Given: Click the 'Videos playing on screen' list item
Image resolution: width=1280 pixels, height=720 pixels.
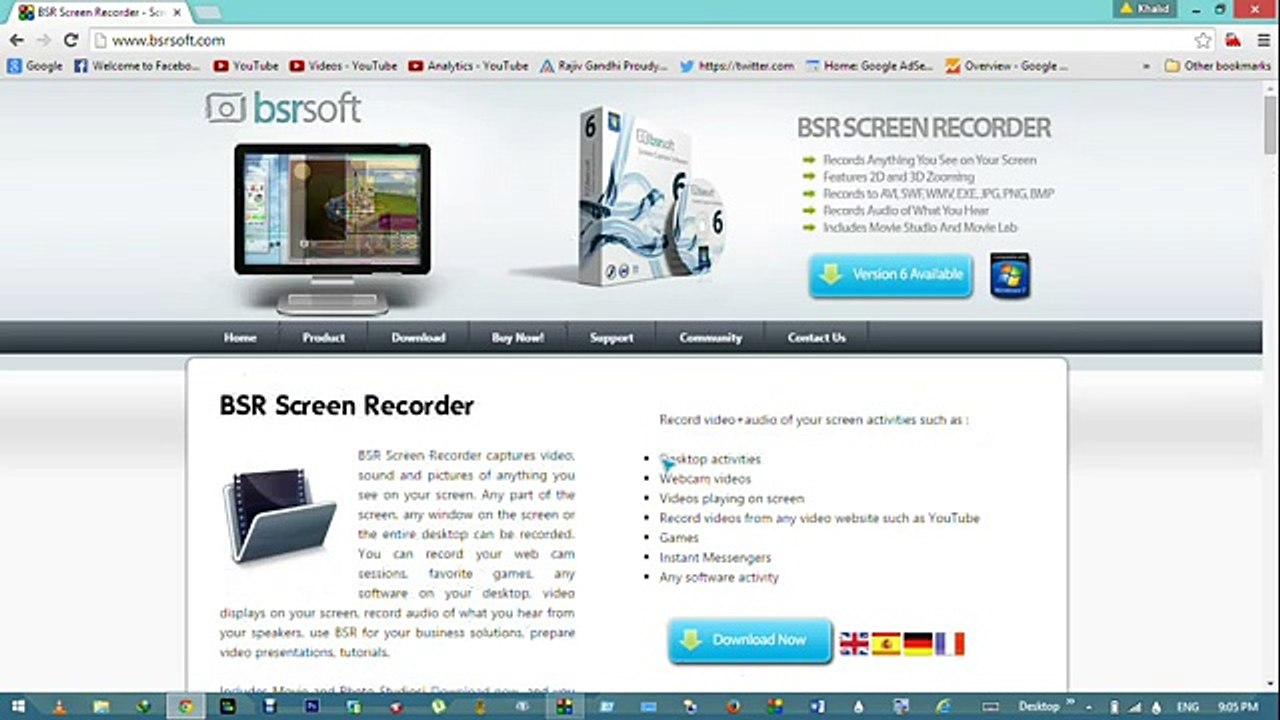Looking at the screenshot, I should (x=731, y=498).
